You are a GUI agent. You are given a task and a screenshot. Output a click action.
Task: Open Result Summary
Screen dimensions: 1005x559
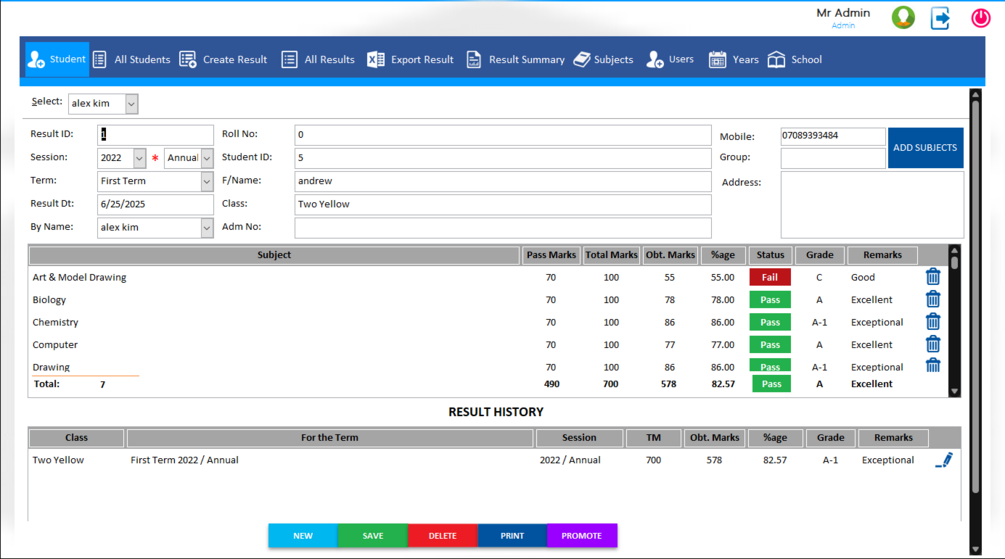[515, 60]
